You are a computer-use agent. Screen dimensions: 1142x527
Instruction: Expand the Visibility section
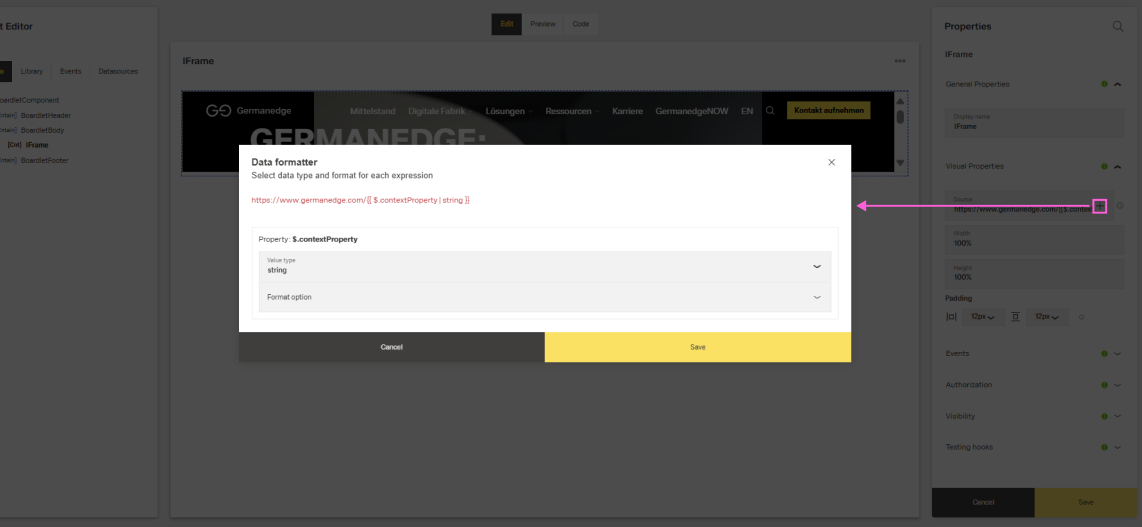click(1117, 416)
